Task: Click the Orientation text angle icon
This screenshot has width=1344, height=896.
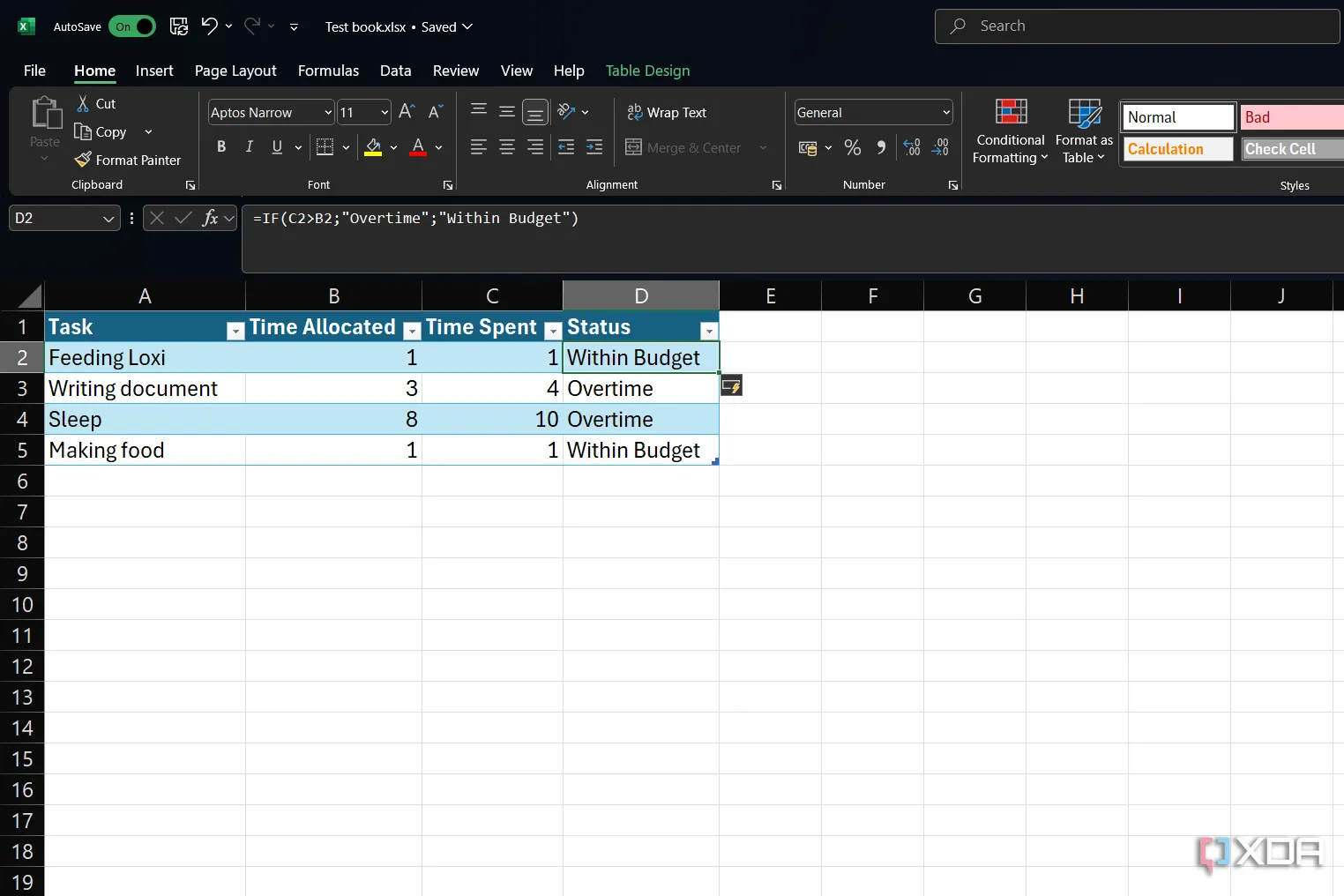Action: point(567,112)
